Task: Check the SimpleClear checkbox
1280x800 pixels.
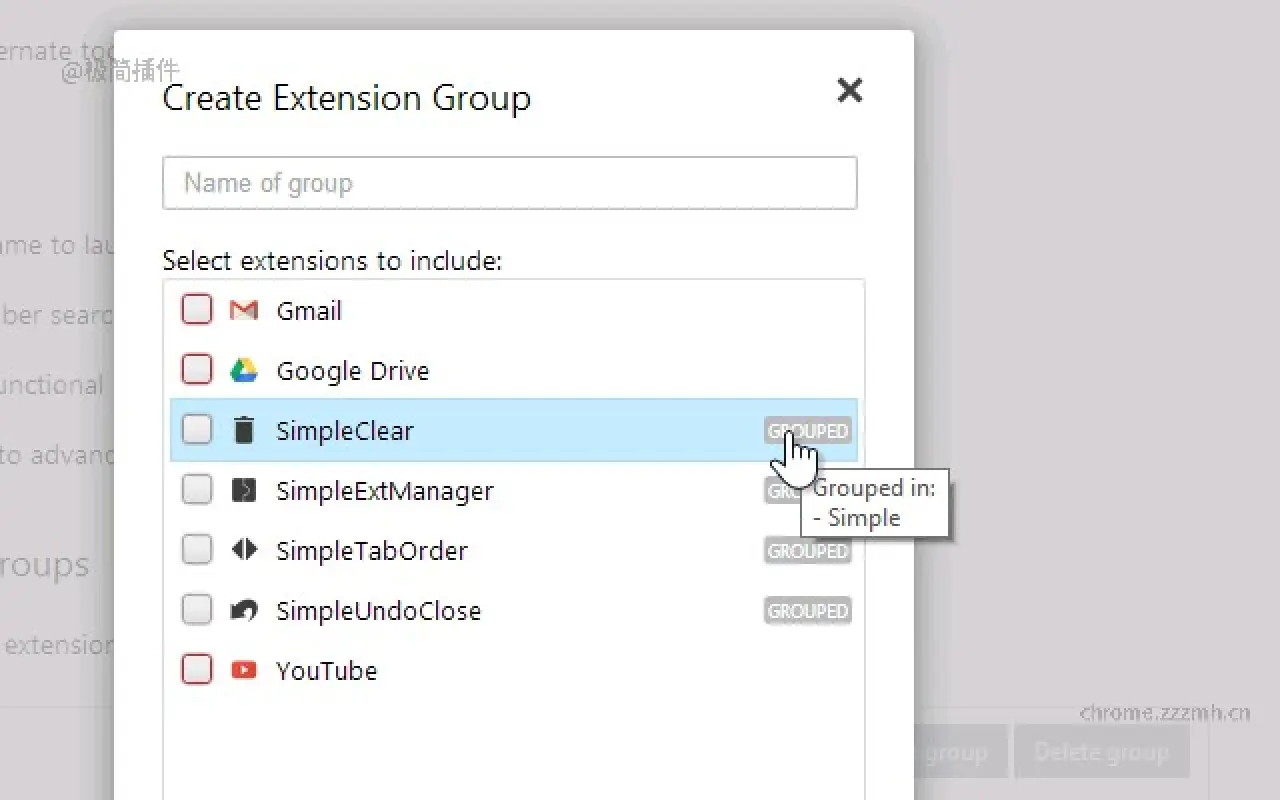Action: click(x=196, y=430)
